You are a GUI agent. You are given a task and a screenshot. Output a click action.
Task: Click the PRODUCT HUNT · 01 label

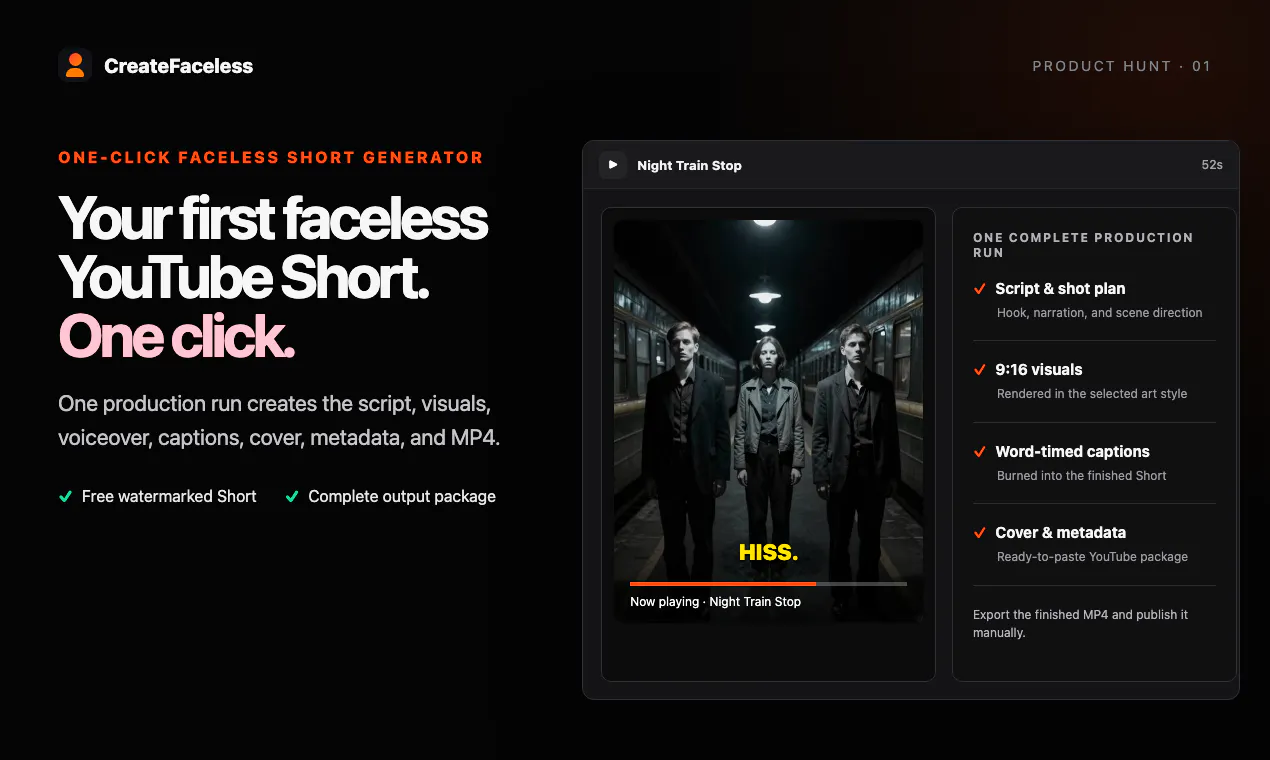[x=1121, y=66]
